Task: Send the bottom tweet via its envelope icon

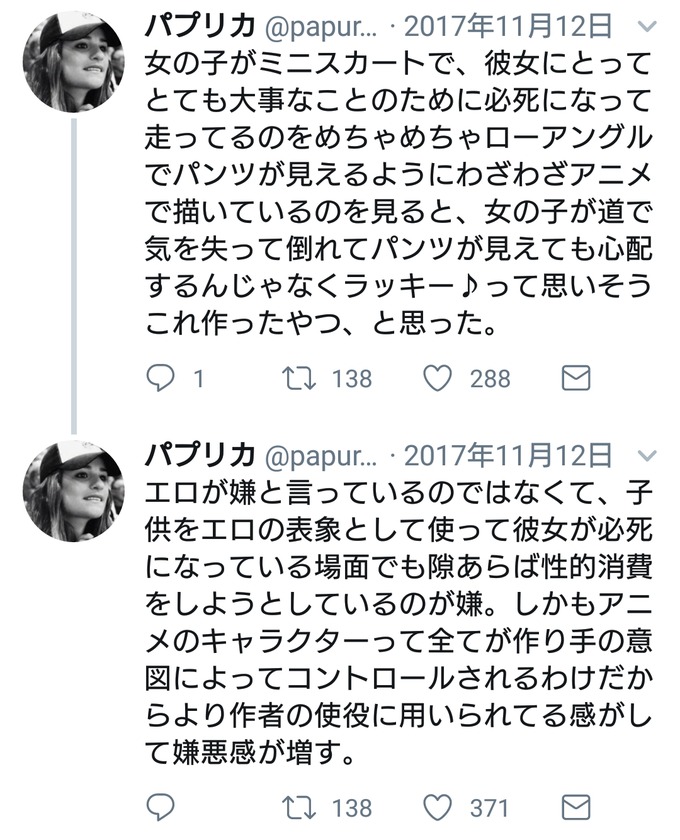Action: pos(575,807)
